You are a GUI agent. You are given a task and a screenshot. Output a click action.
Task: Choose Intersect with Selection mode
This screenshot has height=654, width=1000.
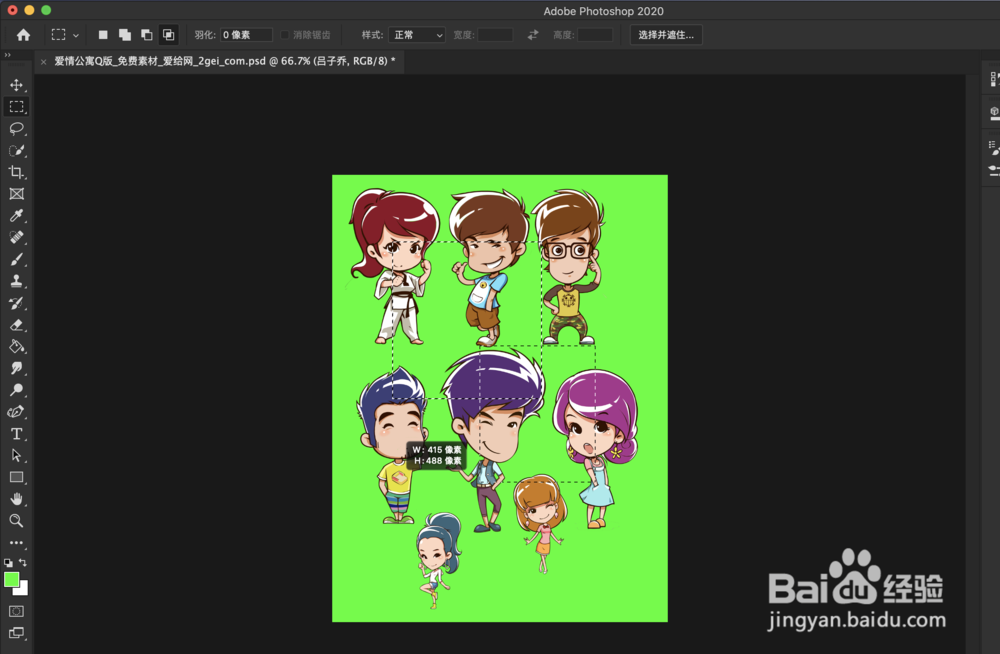(168, 35)
